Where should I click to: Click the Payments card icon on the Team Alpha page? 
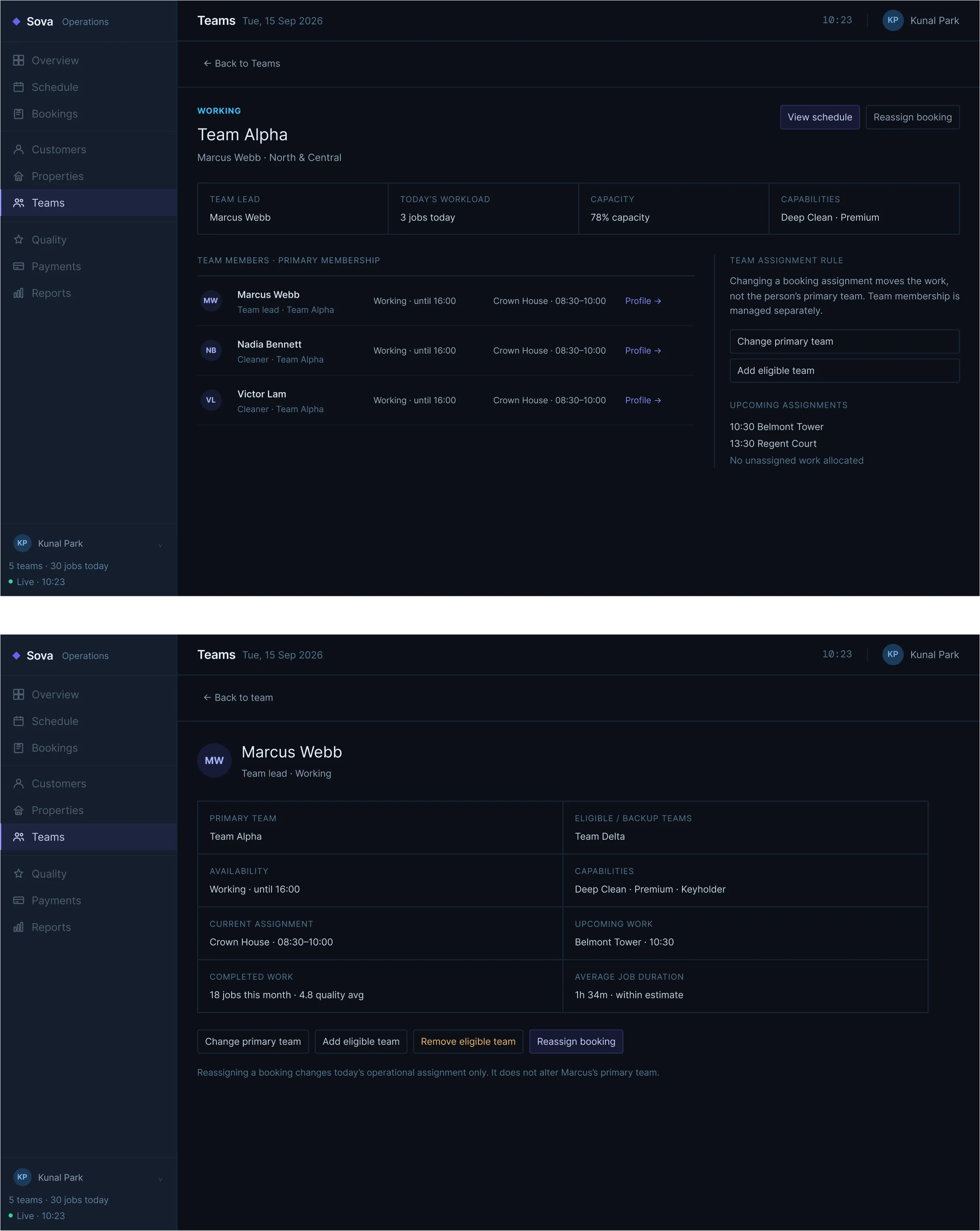tap(19, 266)
